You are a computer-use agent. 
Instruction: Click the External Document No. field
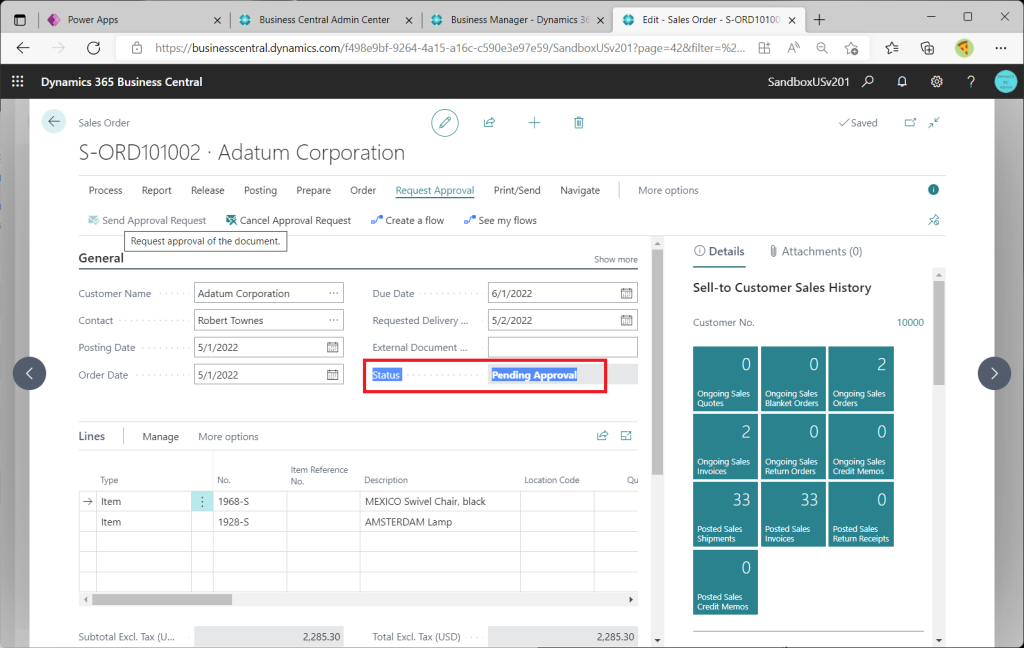pyautogui.click(x=562, y=348)
